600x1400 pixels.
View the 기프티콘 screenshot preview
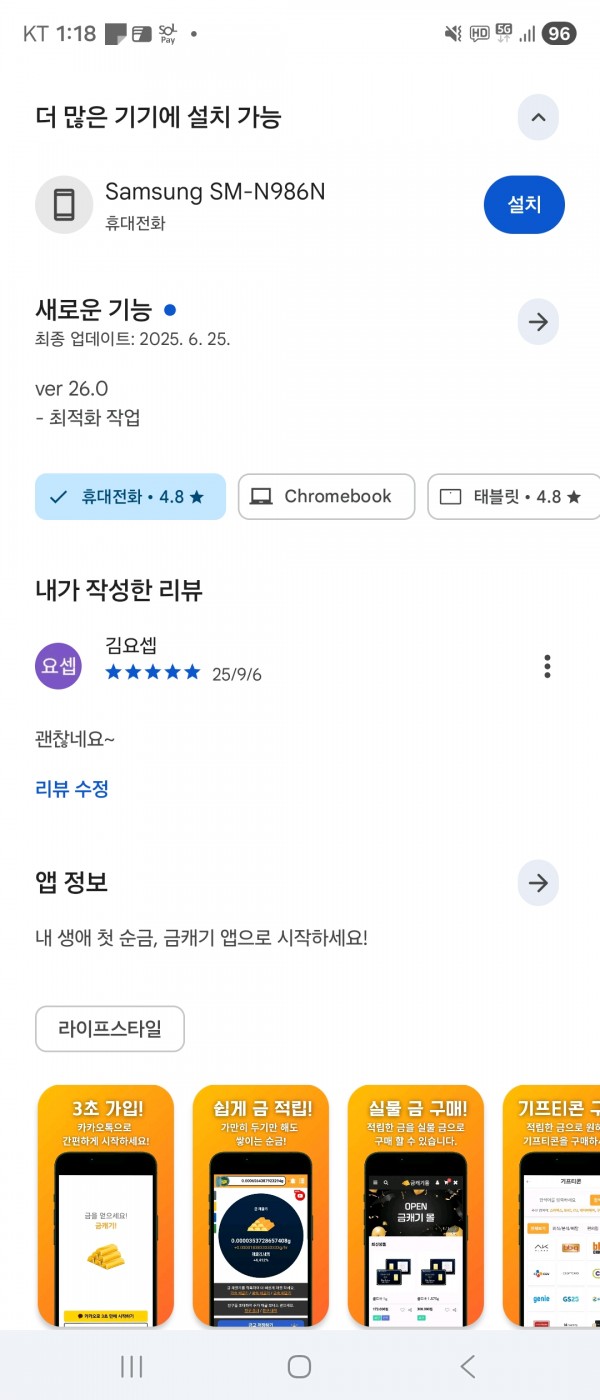(551, 1207)
